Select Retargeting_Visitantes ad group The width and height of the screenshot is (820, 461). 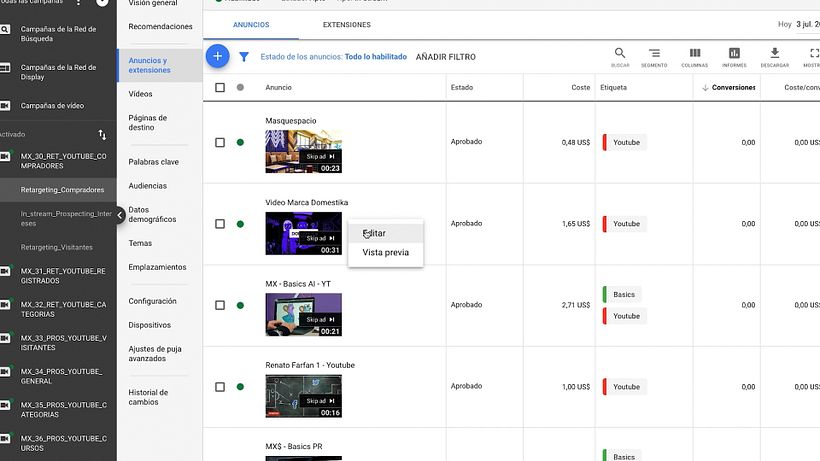pos(58,247)
